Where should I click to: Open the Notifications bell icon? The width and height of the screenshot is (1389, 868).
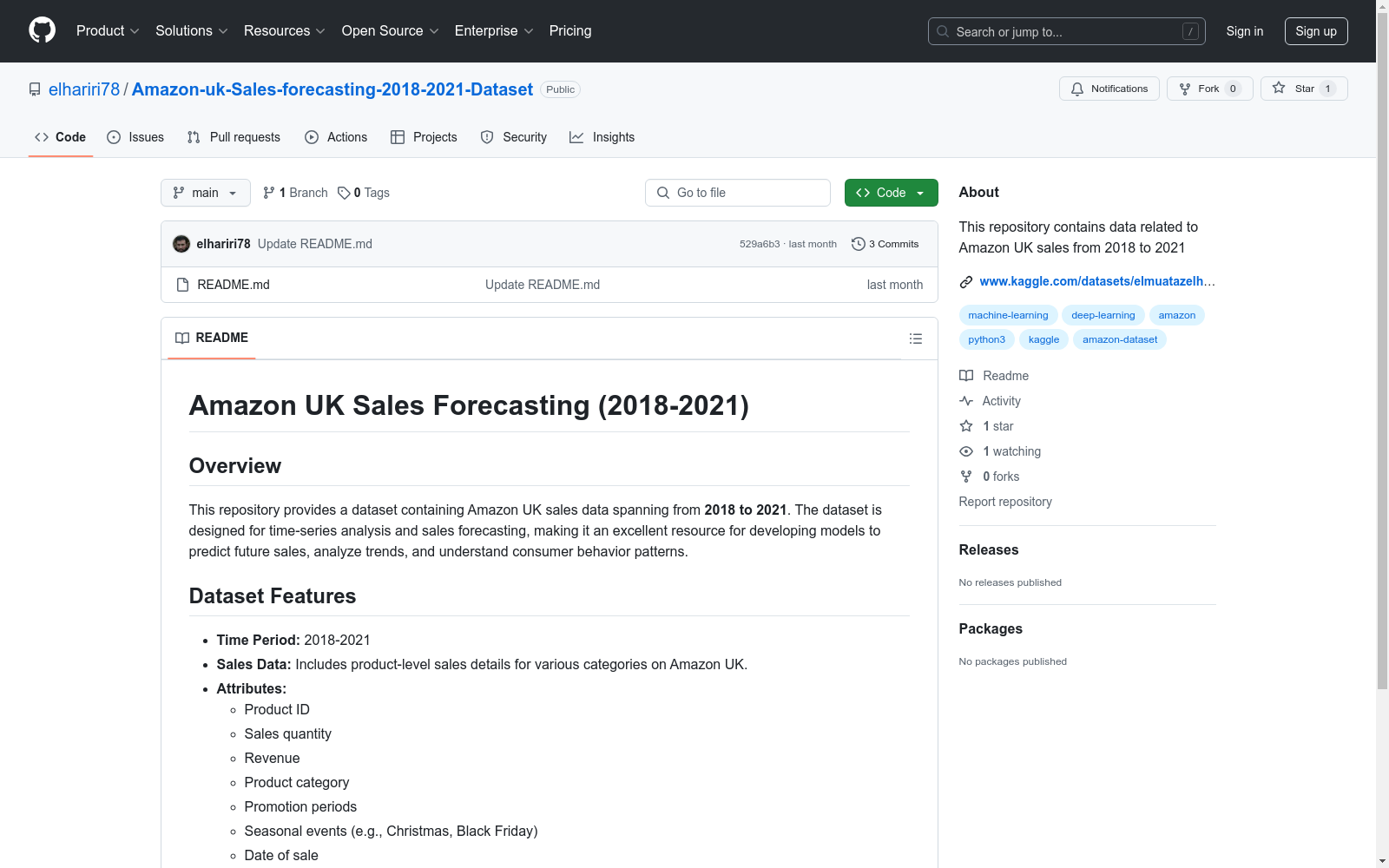[x=1077, y=89]
